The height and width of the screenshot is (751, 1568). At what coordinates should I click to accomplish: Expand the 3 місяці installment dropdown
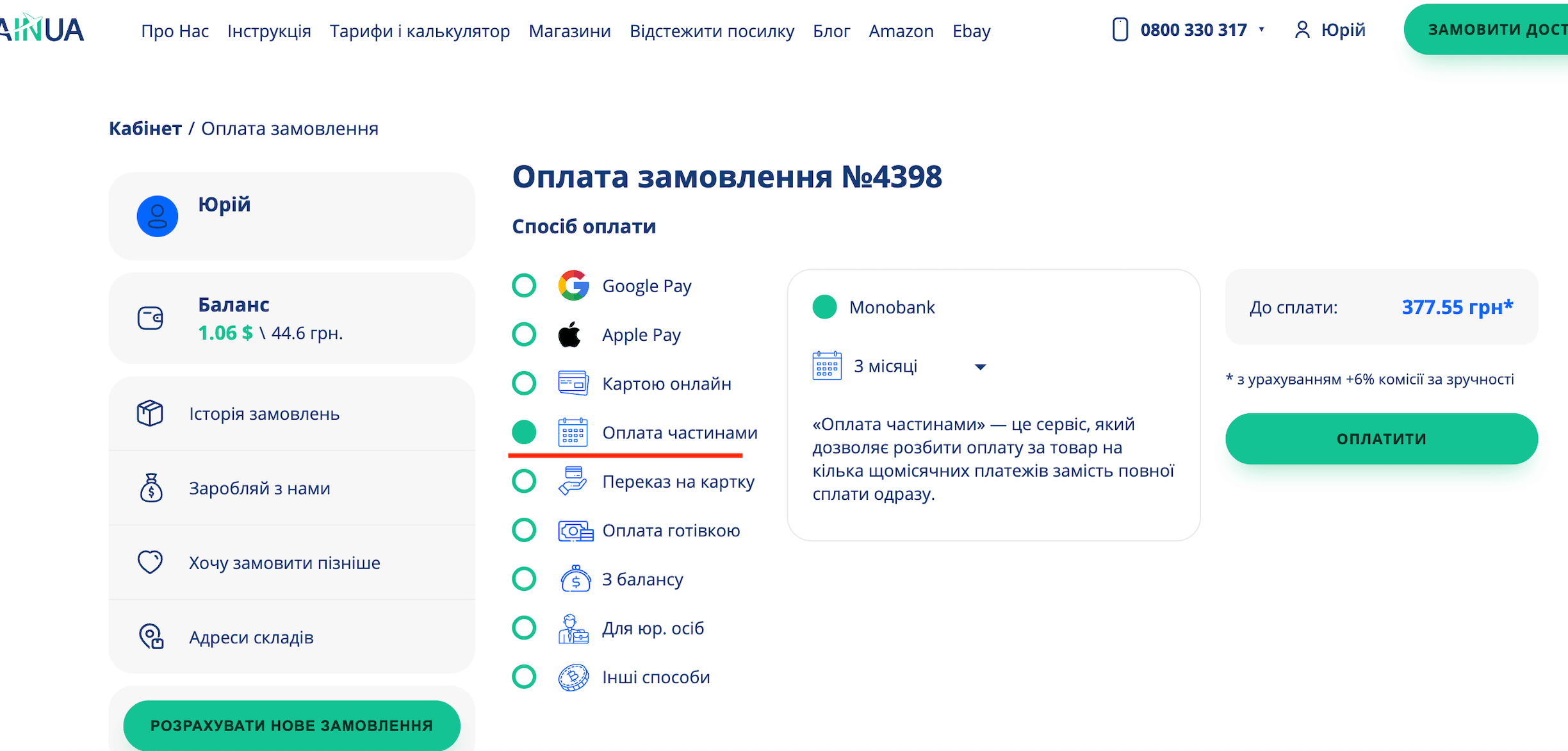[x=979, y=367]
